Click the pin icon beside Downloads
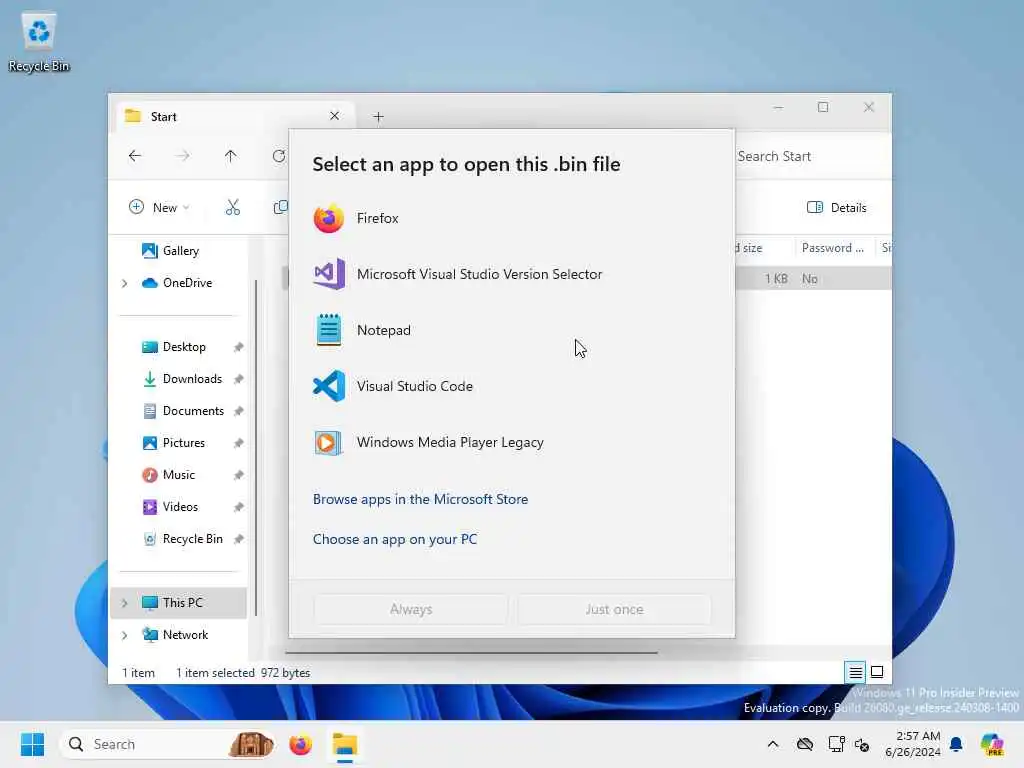 (238, 379)
